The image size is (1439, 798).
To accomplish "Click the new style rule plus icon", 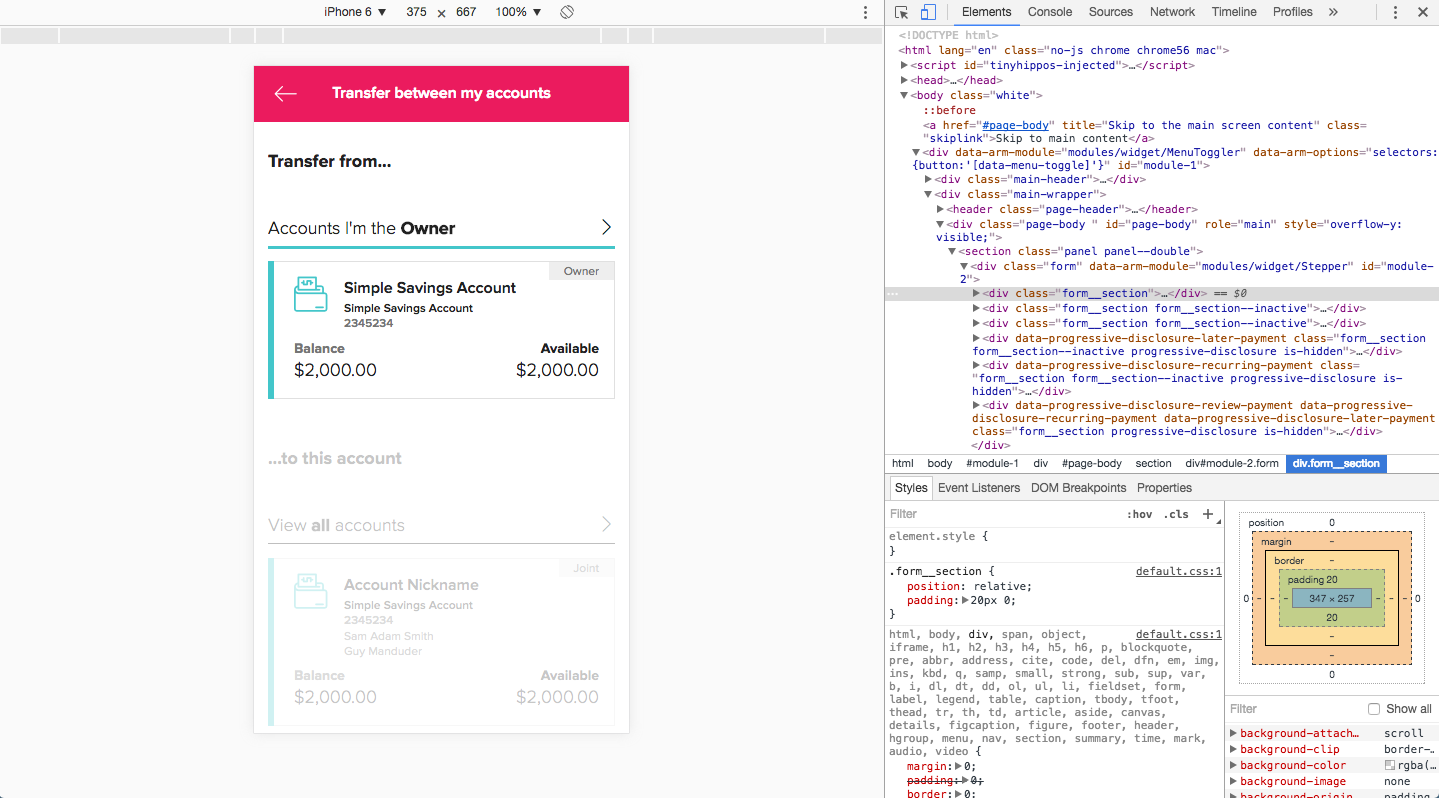I will click(x=1208, y=514).
